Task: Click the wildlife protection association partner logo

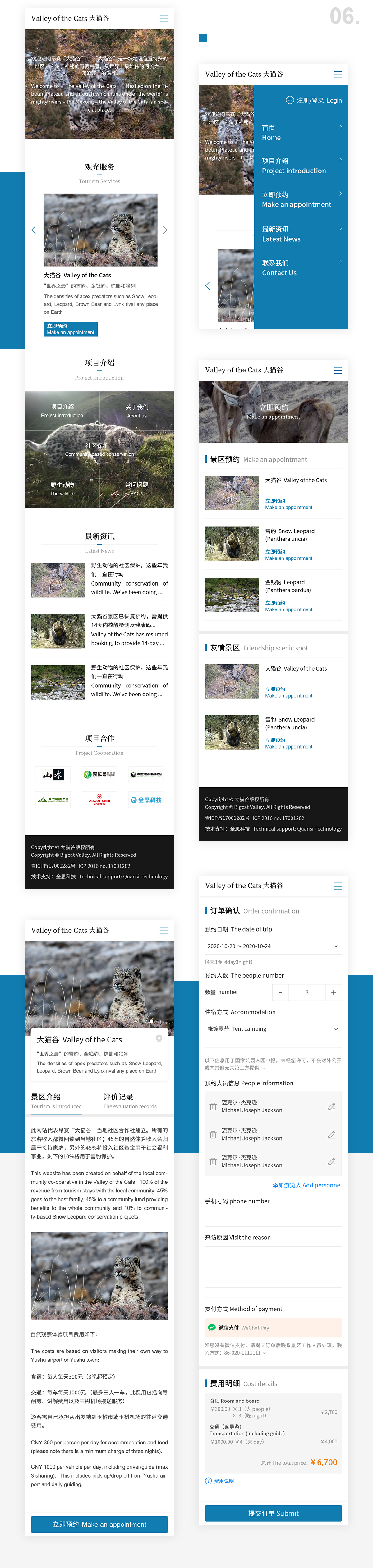Action: (x=146, y=775)
